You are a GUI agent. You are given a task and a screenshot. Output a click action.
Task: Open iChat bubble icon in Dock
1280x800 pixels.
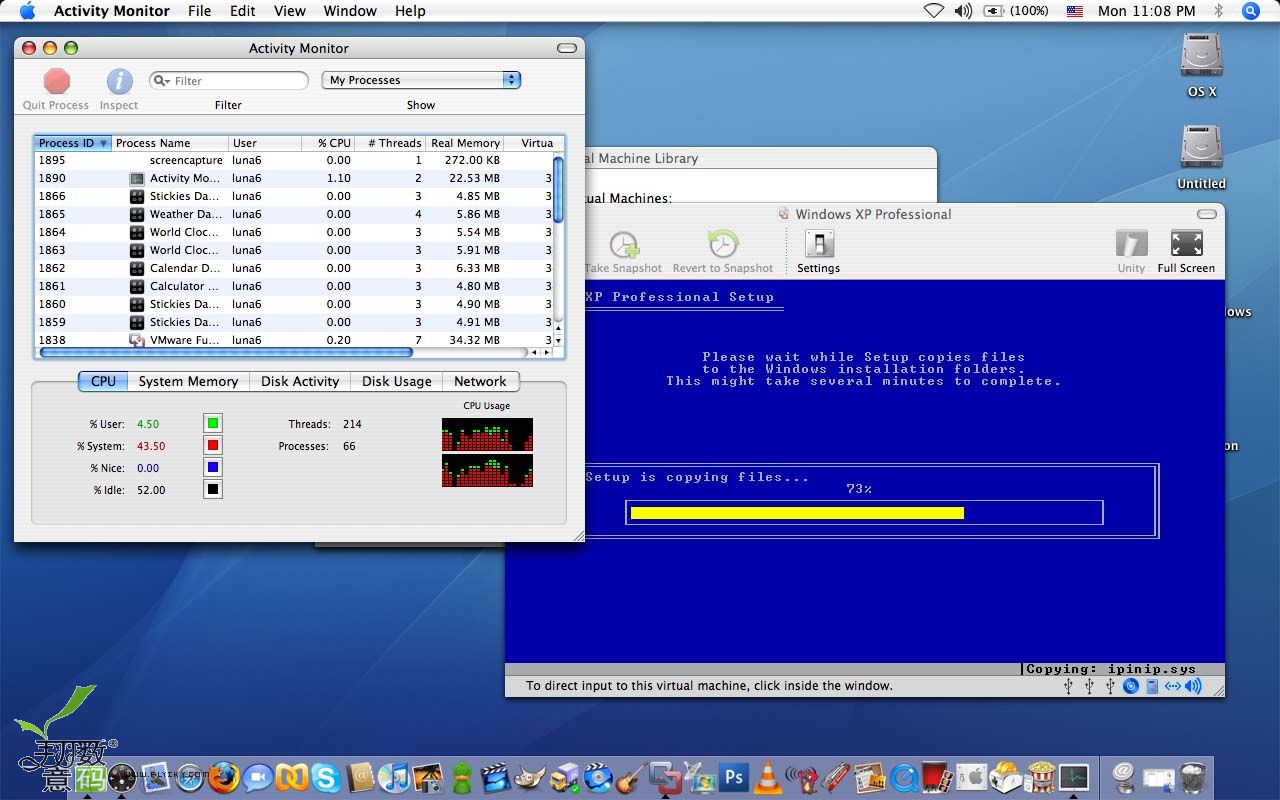point(259,777)
